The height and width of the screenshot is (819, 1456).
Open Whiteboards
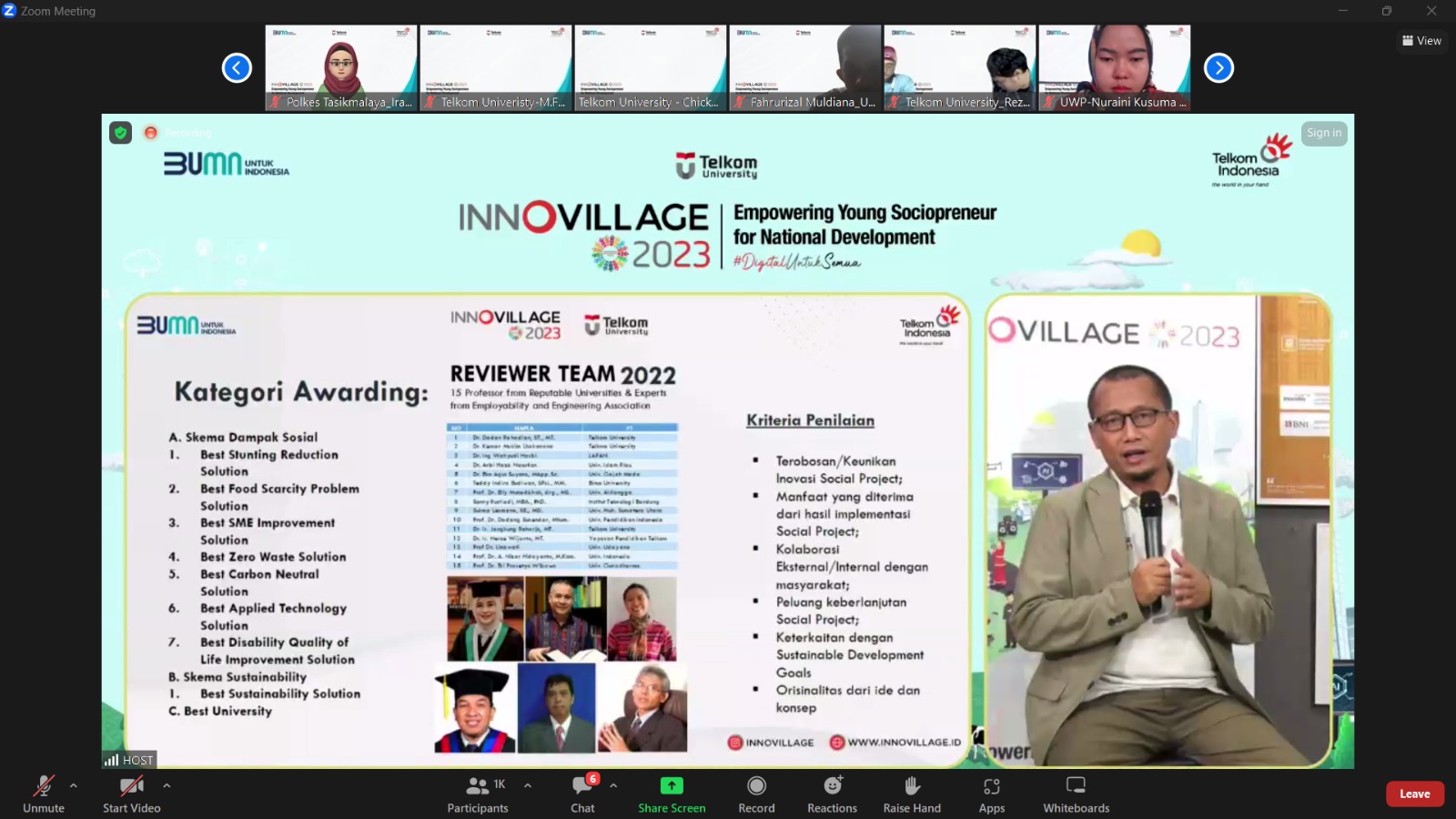tap(1076, 794)
